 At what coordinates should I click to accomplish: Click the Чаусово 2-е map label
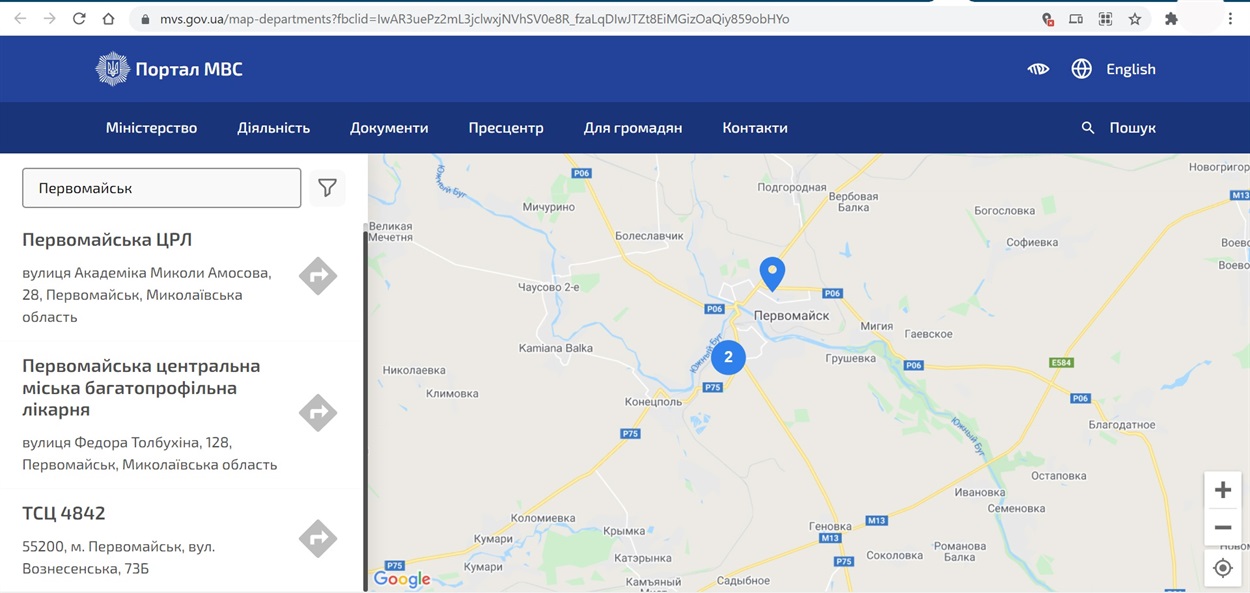549,287
